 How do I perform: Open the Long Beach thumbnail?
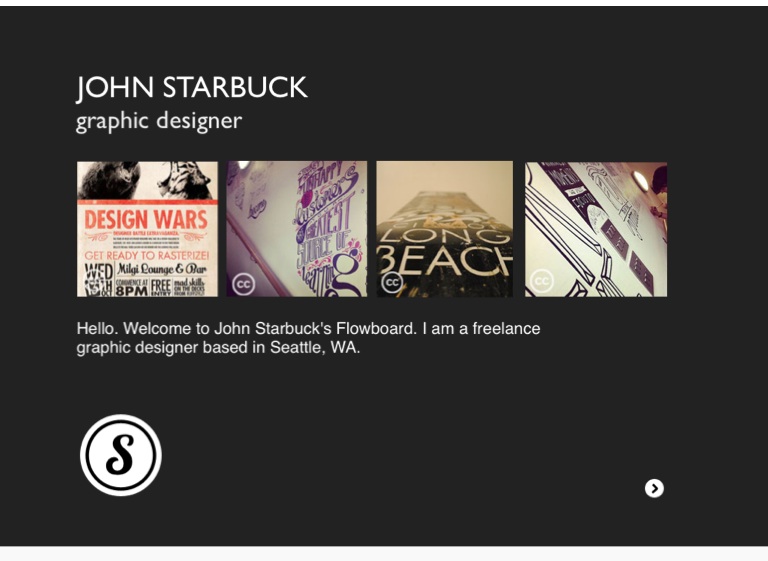point(445,229)
